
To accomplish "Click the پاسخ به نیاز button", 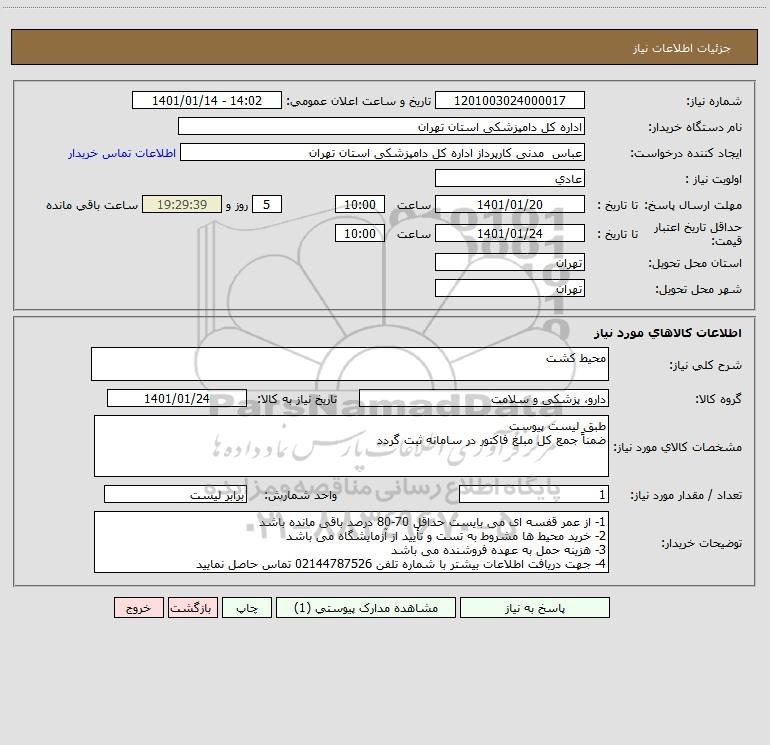I will click(534, 608).
